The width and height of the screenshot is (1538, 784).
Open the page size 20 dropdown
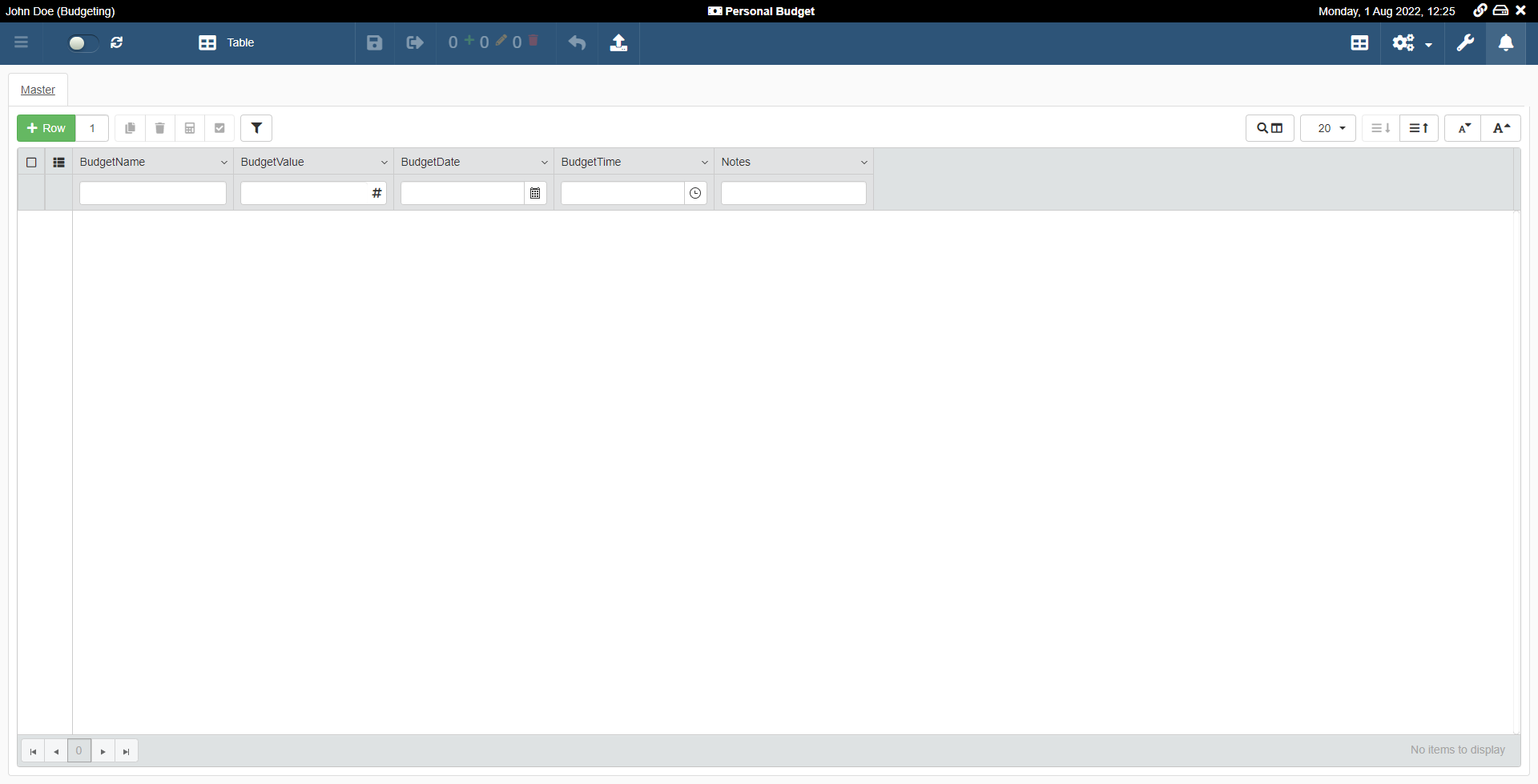(x=1328, y=128)
